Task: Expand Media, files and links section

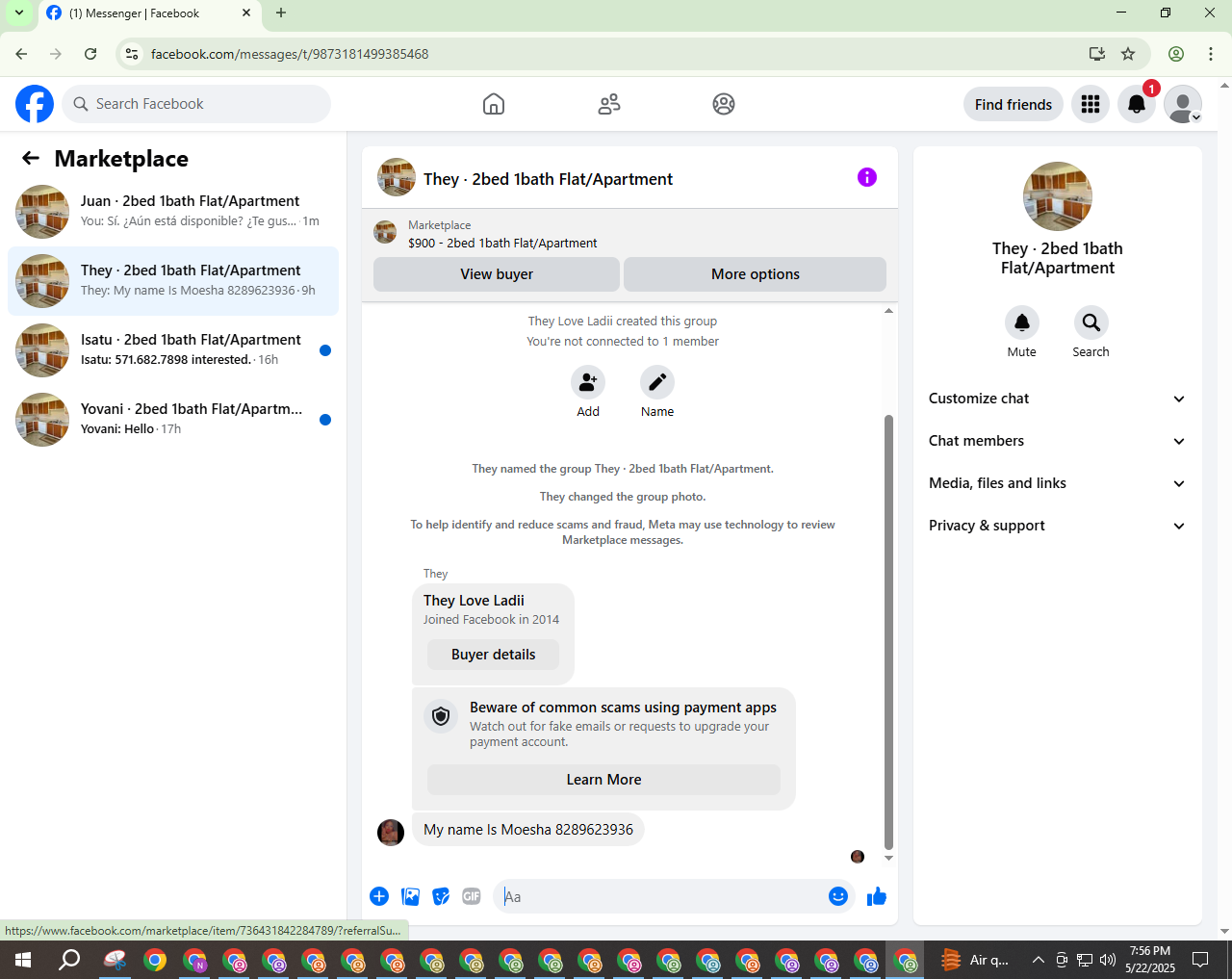Action: 1058,483
